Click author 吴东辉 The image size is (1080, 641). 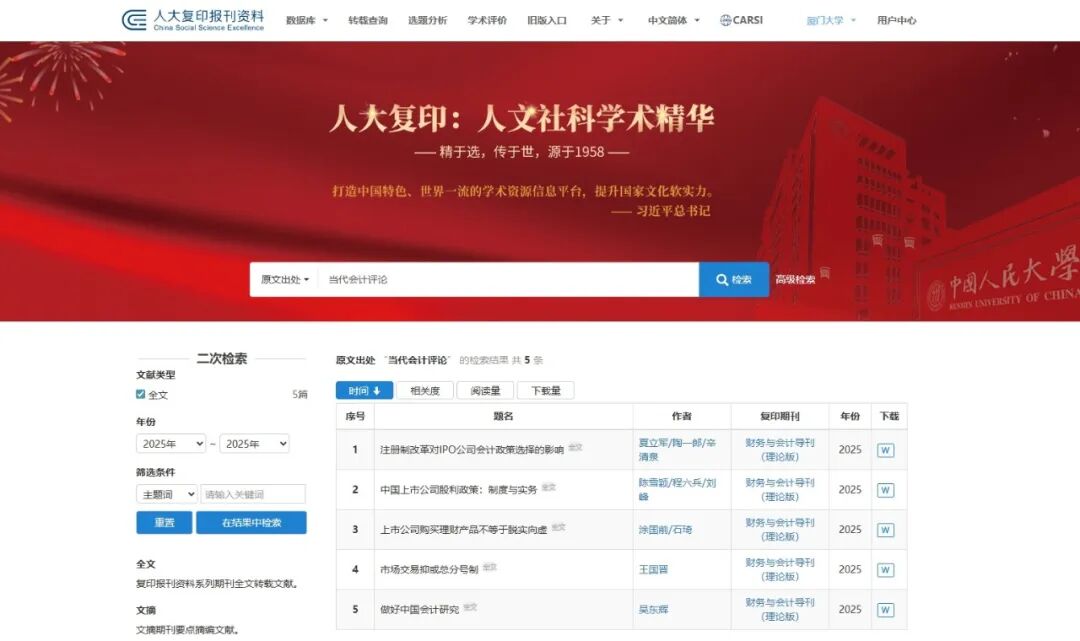[653, 609]
